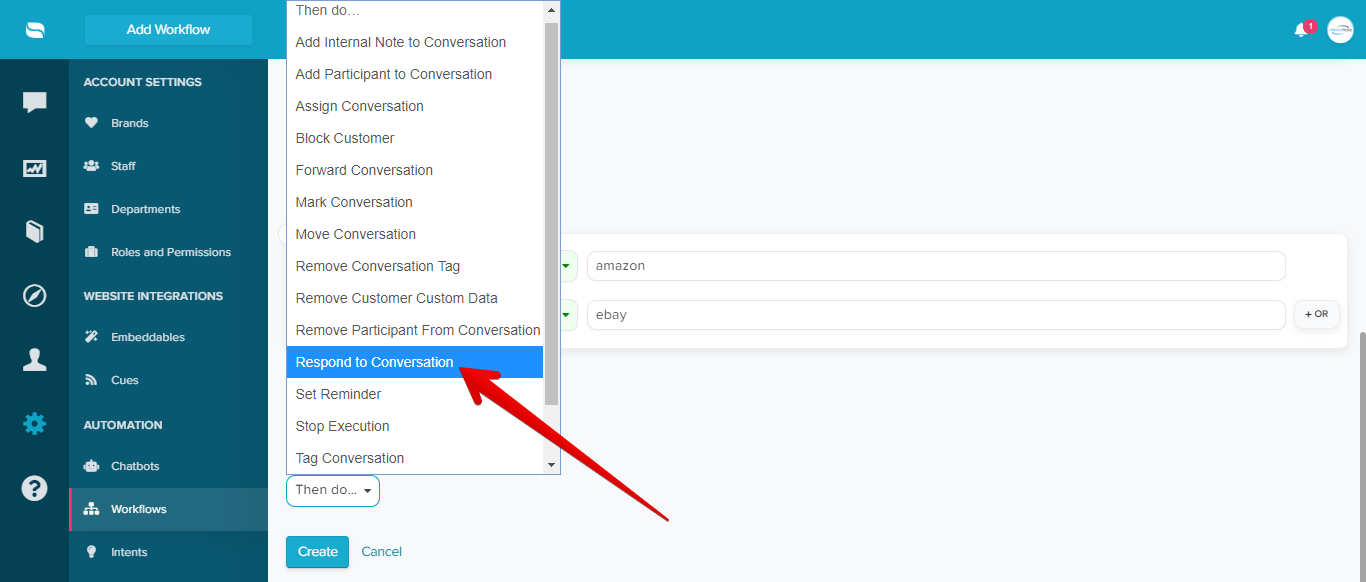Open the user avatar profile menu
This screenshot has width=1366, height=582.
click(x=1340, y=30)
